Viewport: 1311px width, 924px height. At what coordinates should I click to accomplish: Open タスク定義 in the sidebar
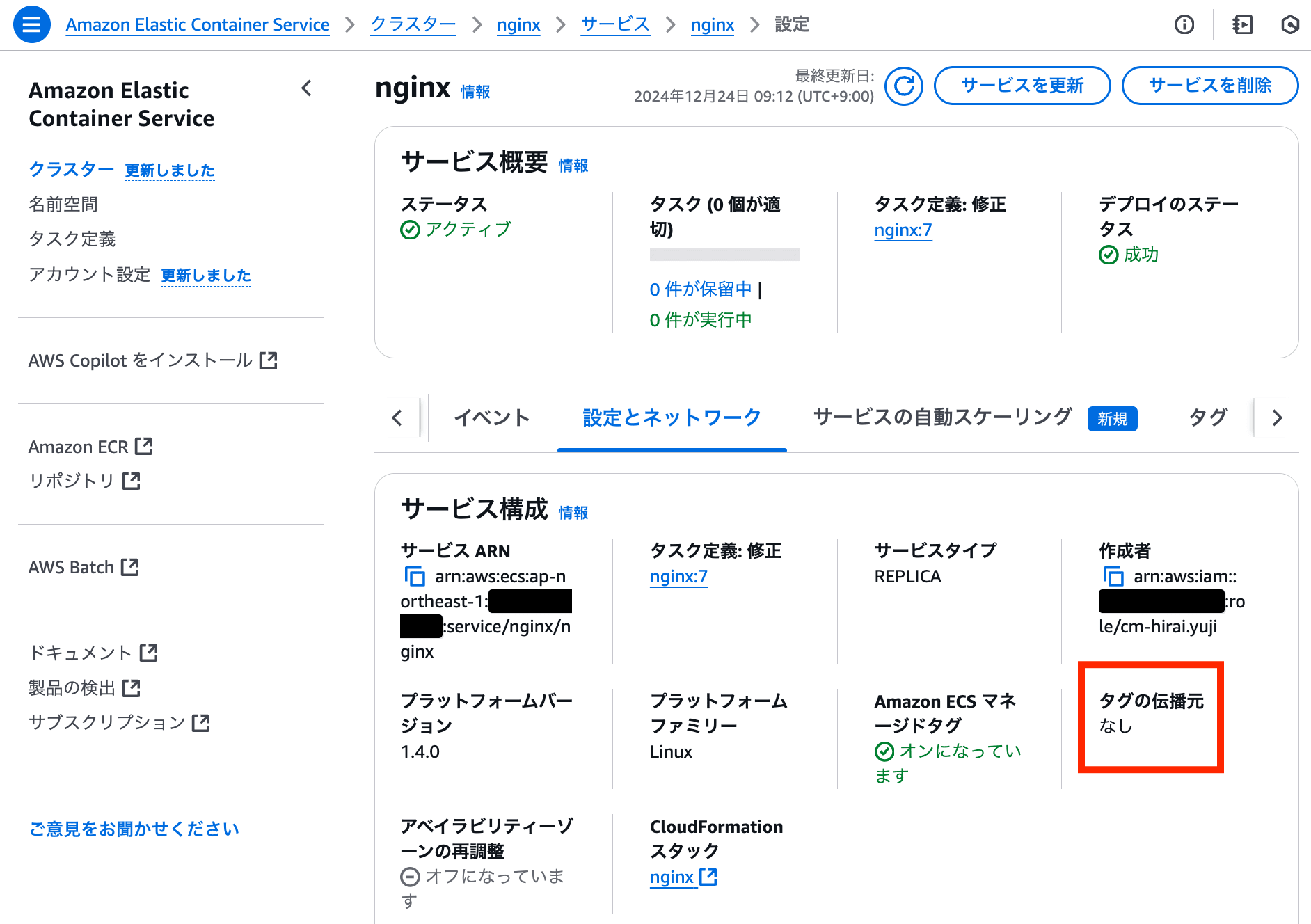72,239
